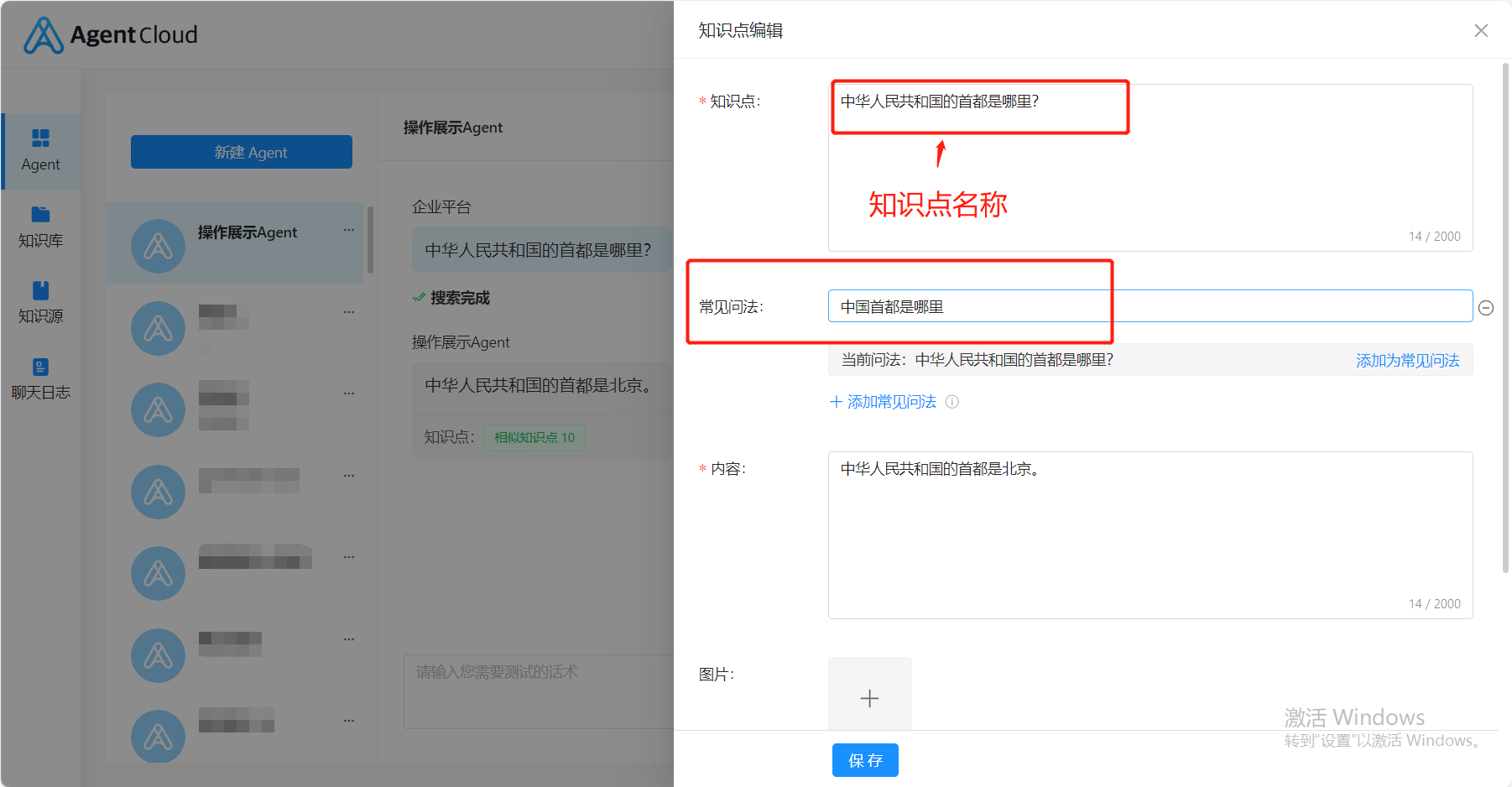Click the user question chat bubble
Screen dimensions: 1512x787
pos(542,250)
